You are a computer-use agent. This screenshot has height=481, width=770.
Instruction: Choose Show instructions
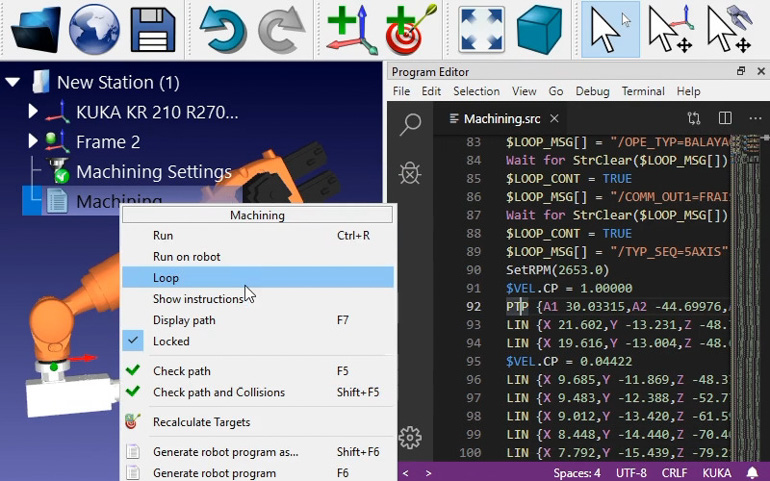pyautogui.click(x=258, y=299)
